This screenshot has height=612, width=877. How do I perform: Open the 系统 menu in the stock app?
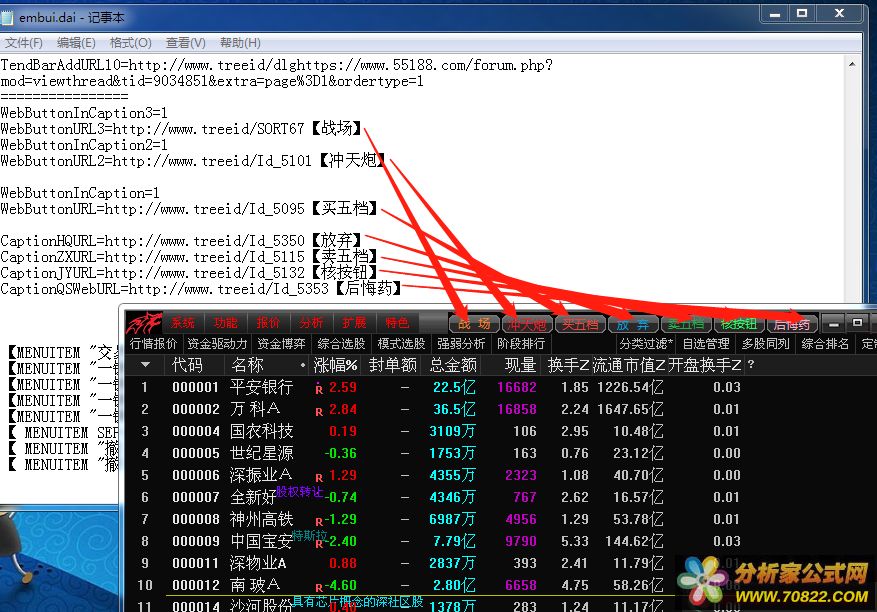[182, 323]
